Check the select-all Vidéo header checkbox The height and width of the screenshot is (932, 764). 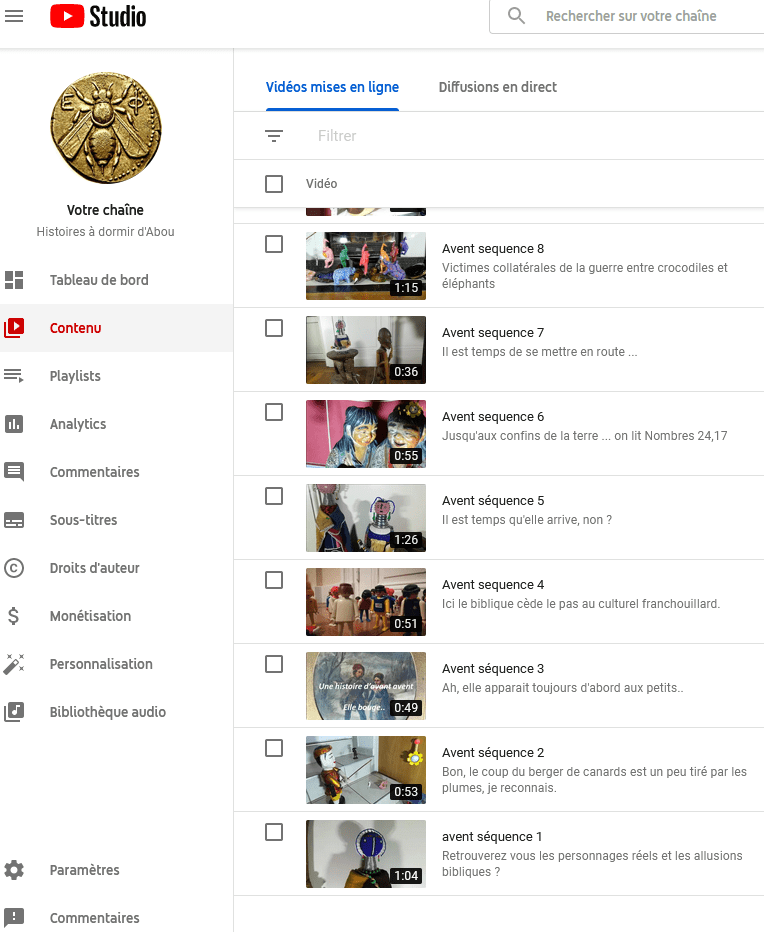point(274,184)
